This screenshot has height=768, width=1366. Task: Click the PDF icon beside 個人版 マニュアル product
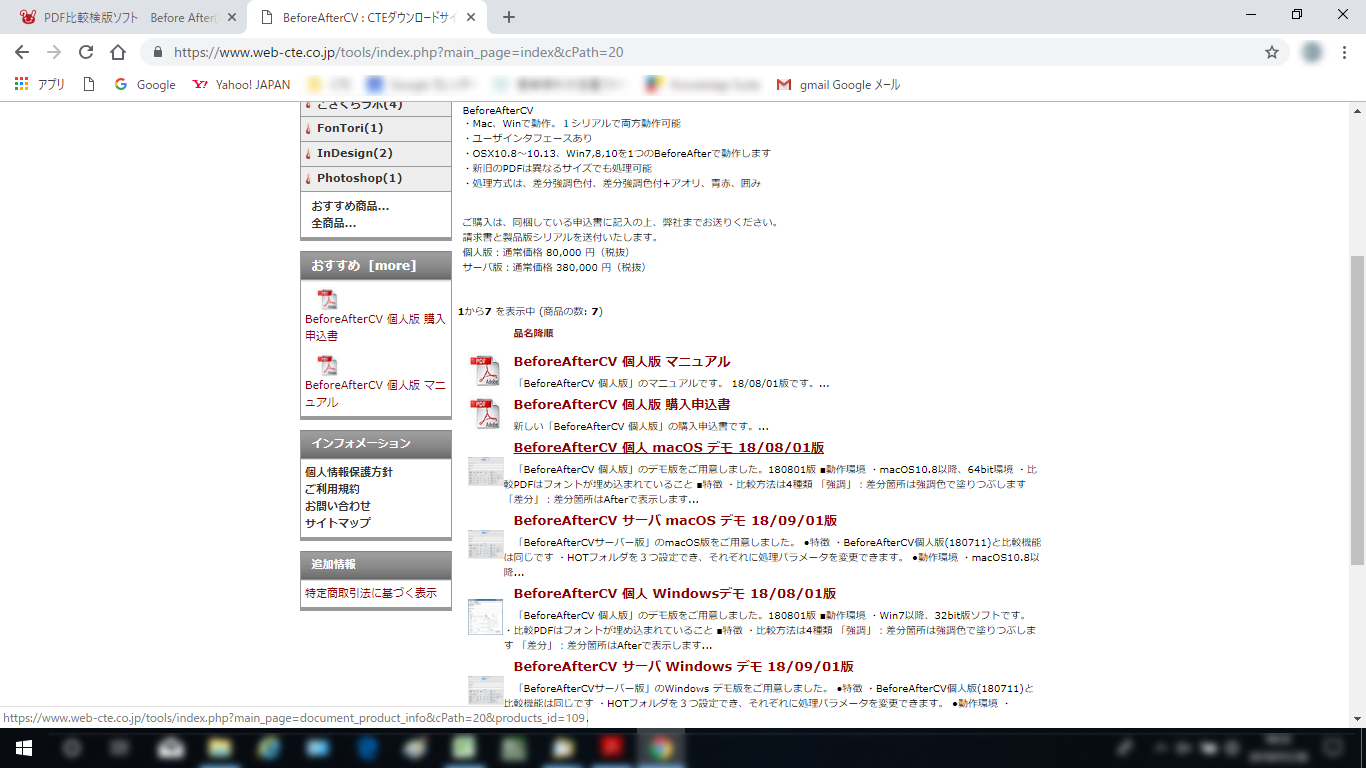click(486, 371)
